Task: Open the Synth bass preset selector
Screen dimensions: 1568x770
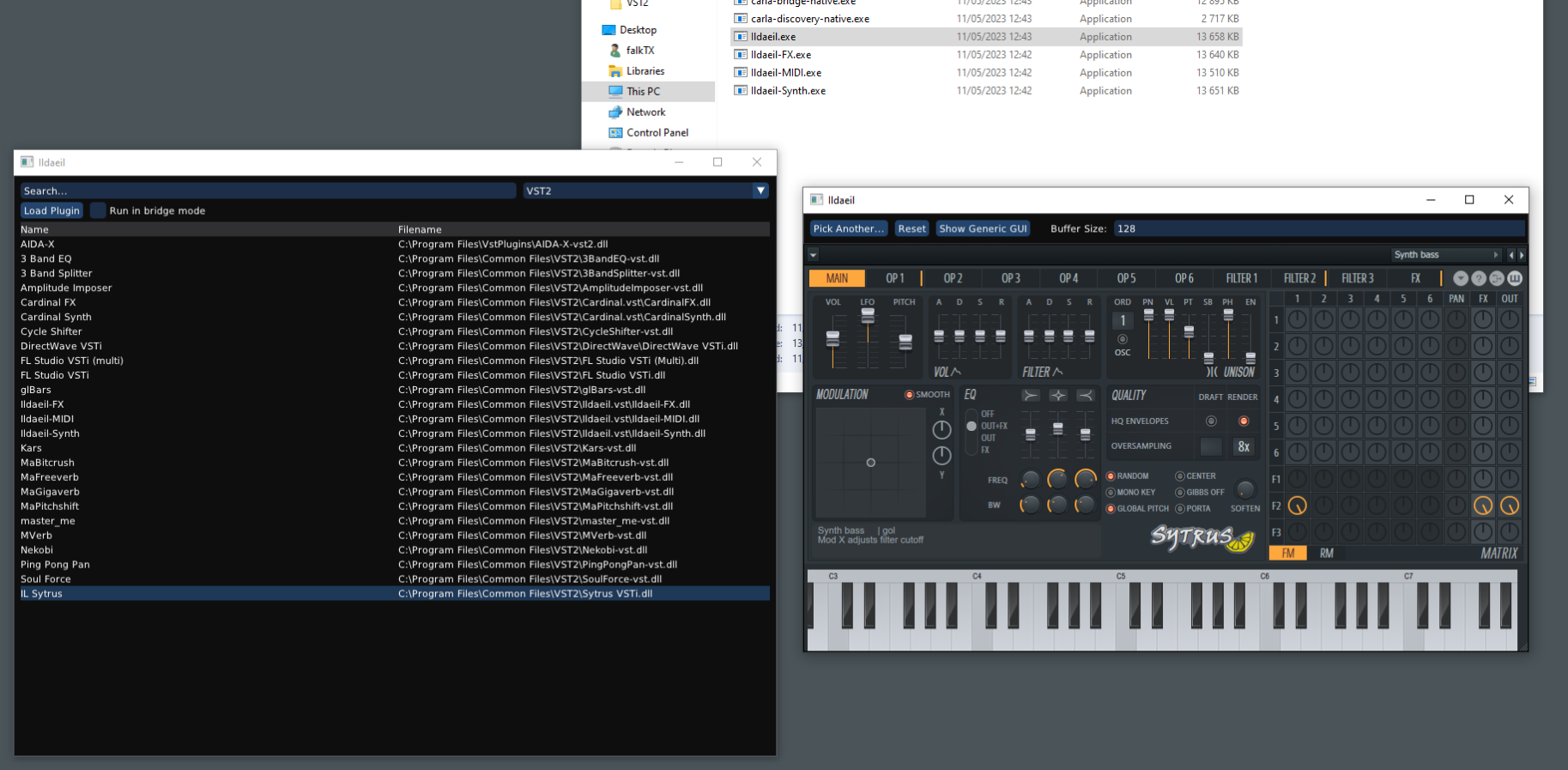Action: click(x=1446, y=255)
